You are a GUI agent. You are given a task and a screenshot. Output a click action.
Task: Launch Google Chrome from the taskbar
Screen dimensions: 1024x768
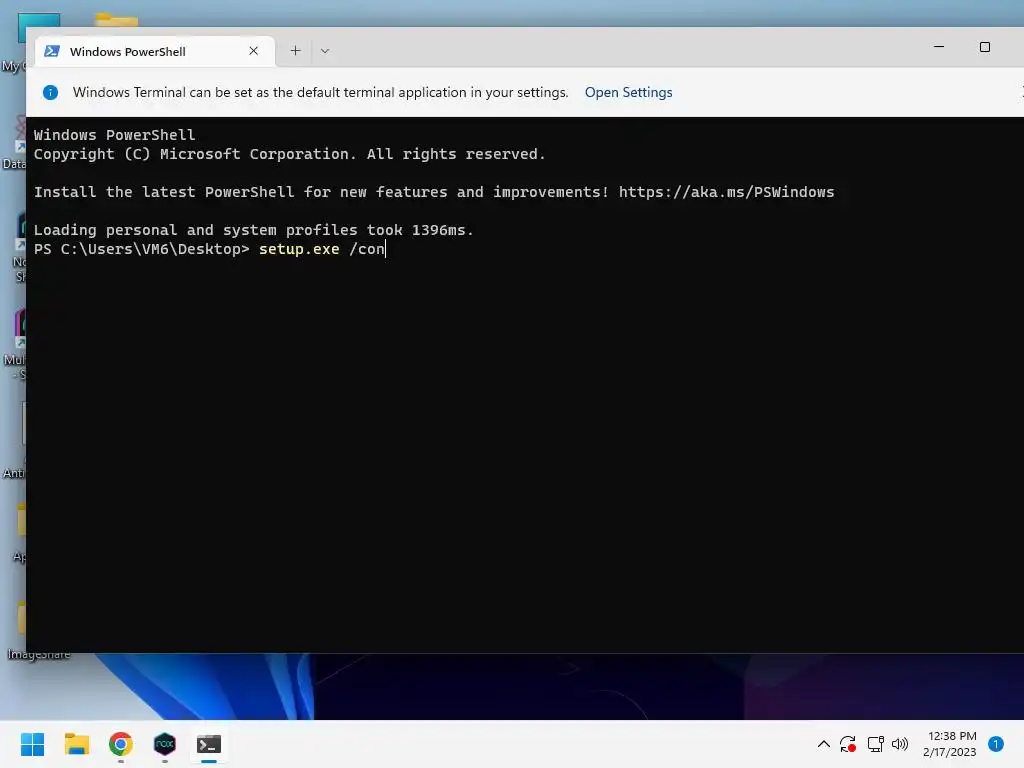click(x=121, y=744)
